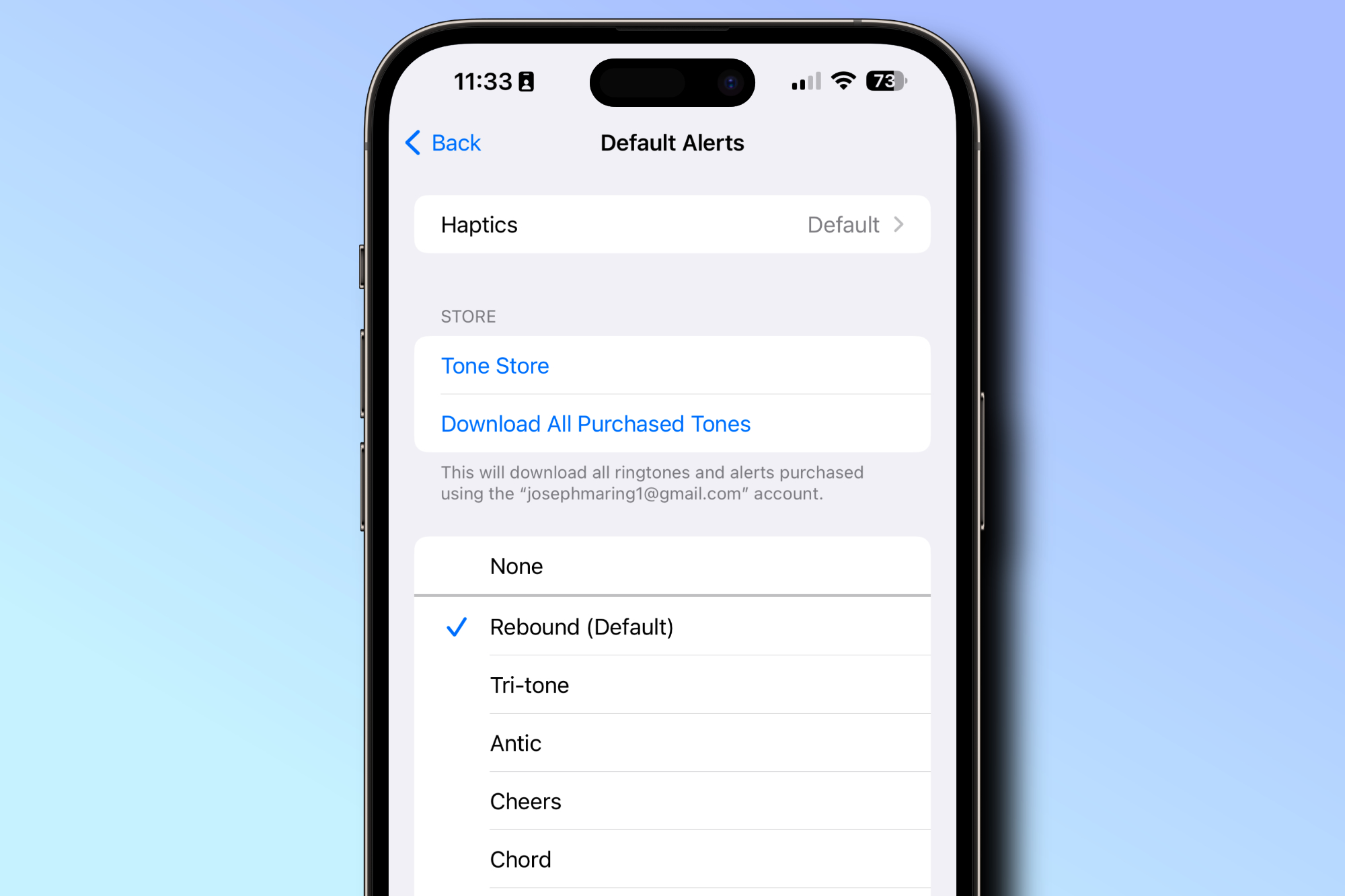Open Tone Store link
Screen dimensions: 1345x896
[496, 365]
